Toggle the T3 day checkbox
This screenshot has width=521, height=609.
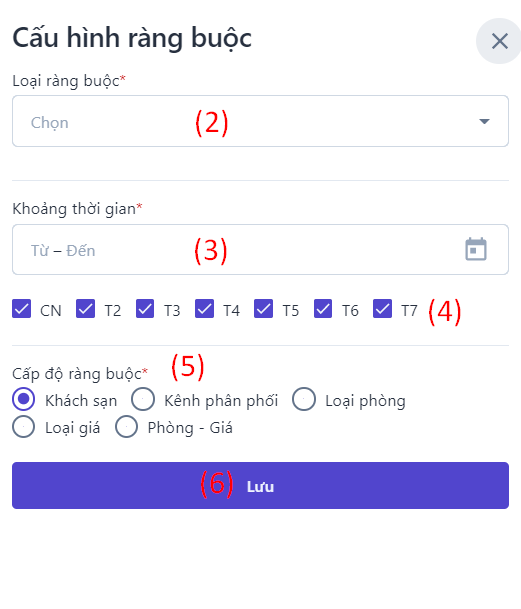(x=145, y=309)
